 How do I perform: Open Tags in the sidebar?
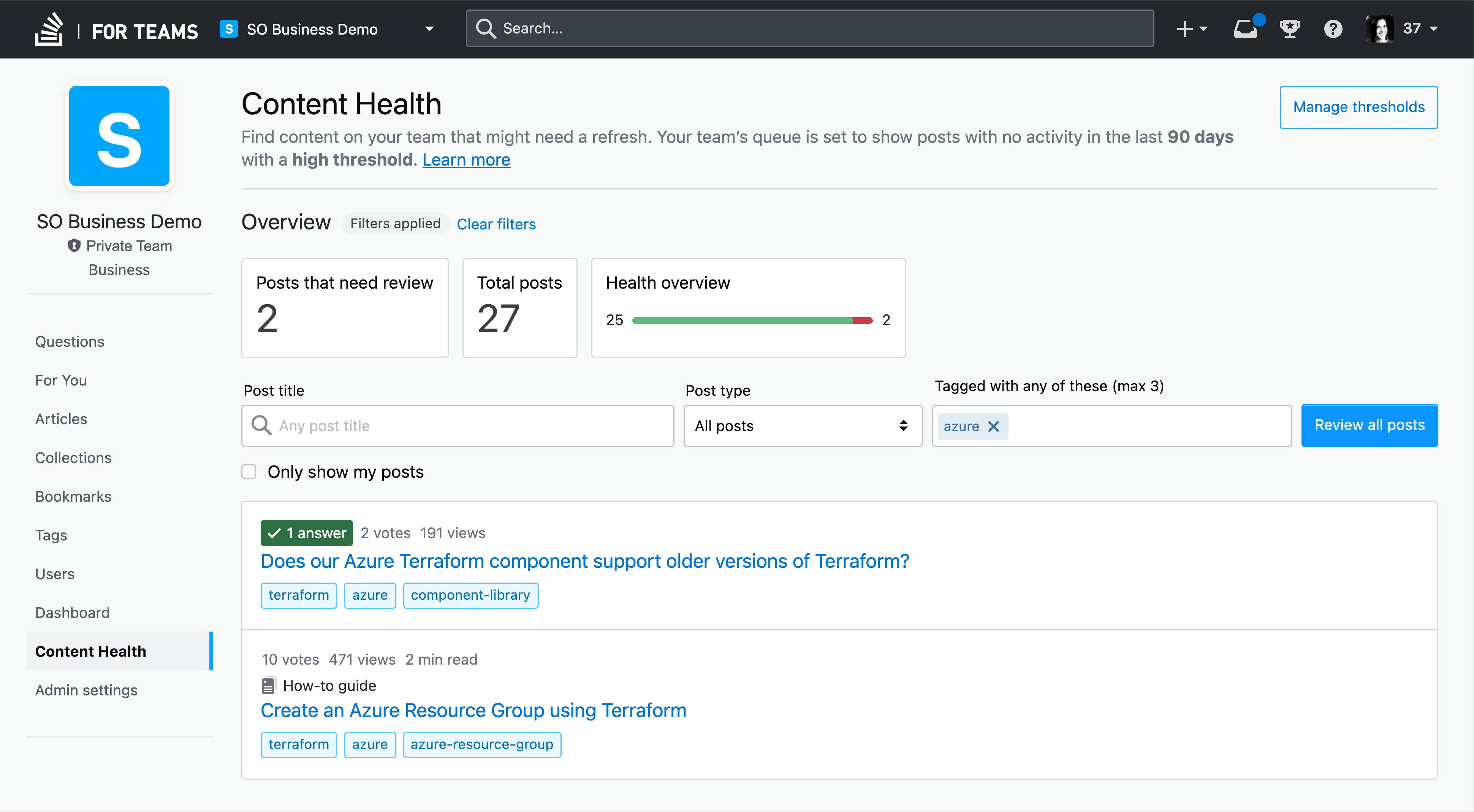point(51,535)
